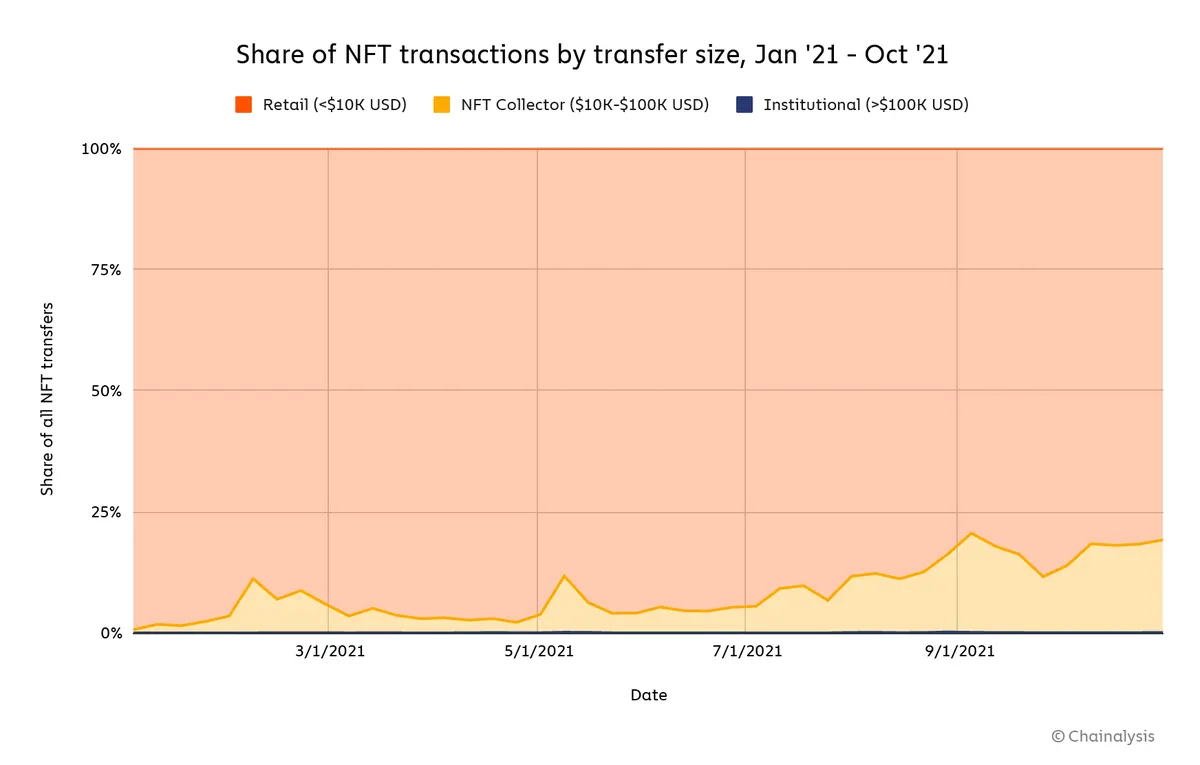Click the 100% y-axis label

click(x=101, y=149)
